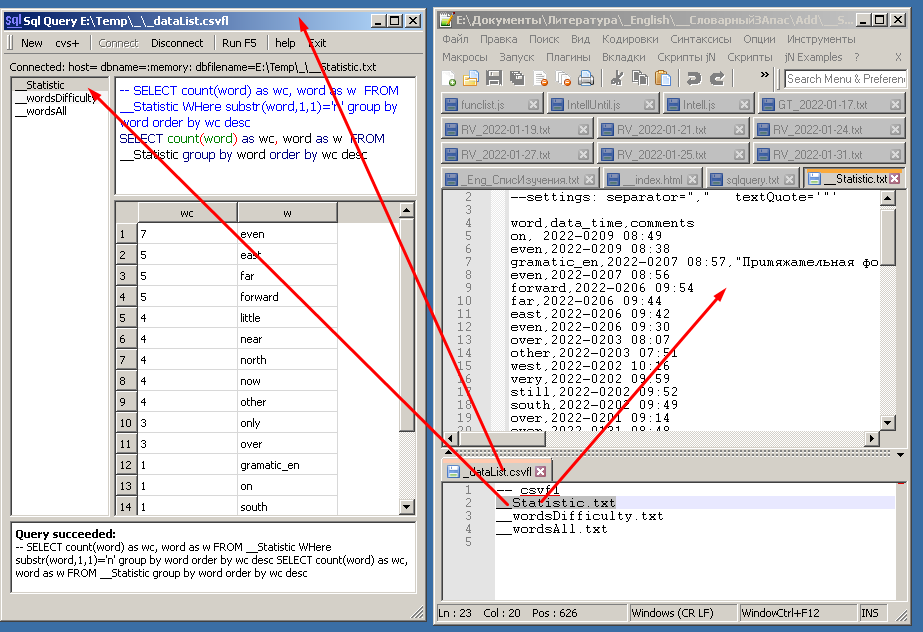Image resolution: width=923 pixels, height=632 pixels.
Task: Click the Open file folder icon
Action: [x=471, y=78]
